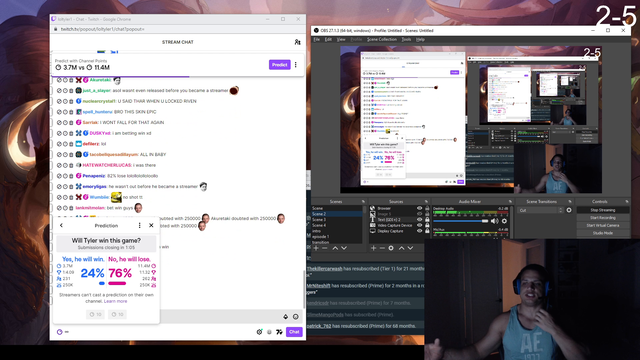640x360 pixels.
Task: Open the OBS Edit menu
Action: point(328,40)
